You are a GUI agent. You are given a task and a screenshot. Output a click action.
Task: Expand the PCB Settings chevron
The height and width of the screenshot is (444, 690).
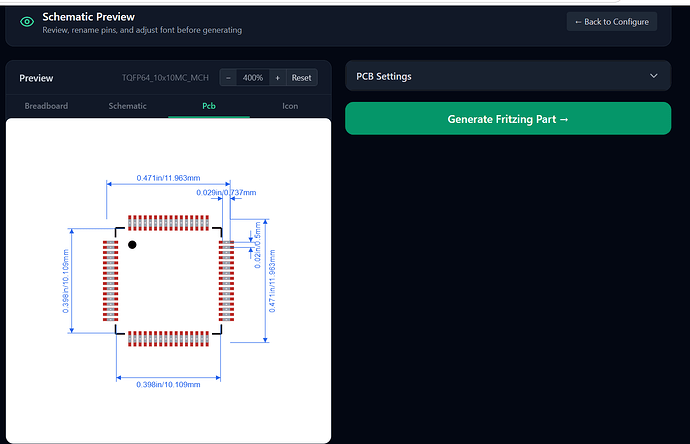(654, 76)
